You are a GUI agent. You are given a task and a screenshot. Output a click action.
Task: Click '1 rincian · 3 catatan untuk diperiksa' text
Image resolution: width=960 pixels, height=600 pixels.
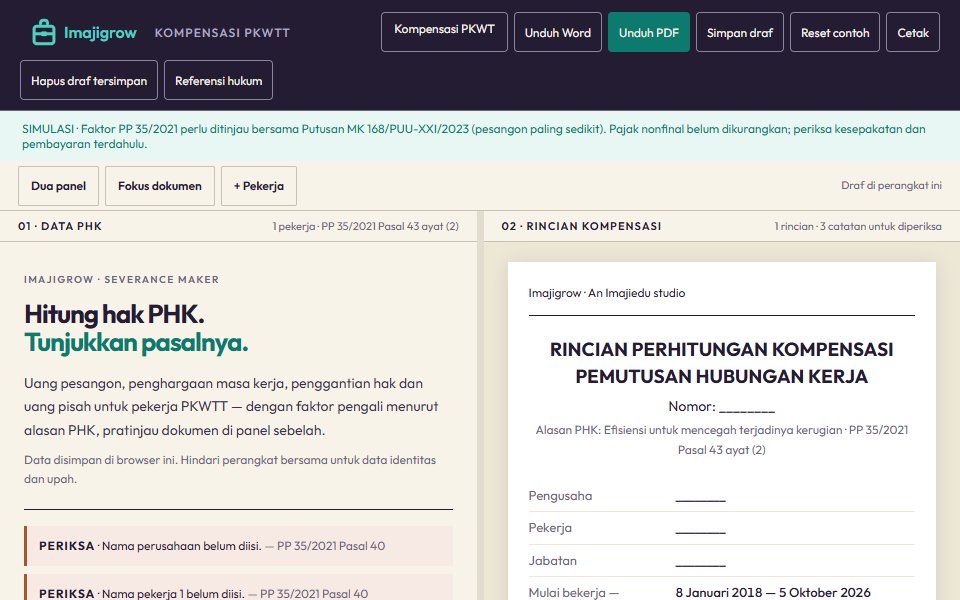click(x=858, y=227)
